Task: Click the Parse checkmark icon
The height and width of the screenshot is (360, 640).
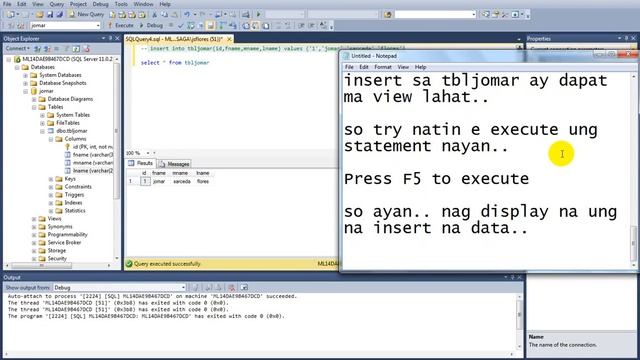Action: pyautogui.click(x=180, y=25)
